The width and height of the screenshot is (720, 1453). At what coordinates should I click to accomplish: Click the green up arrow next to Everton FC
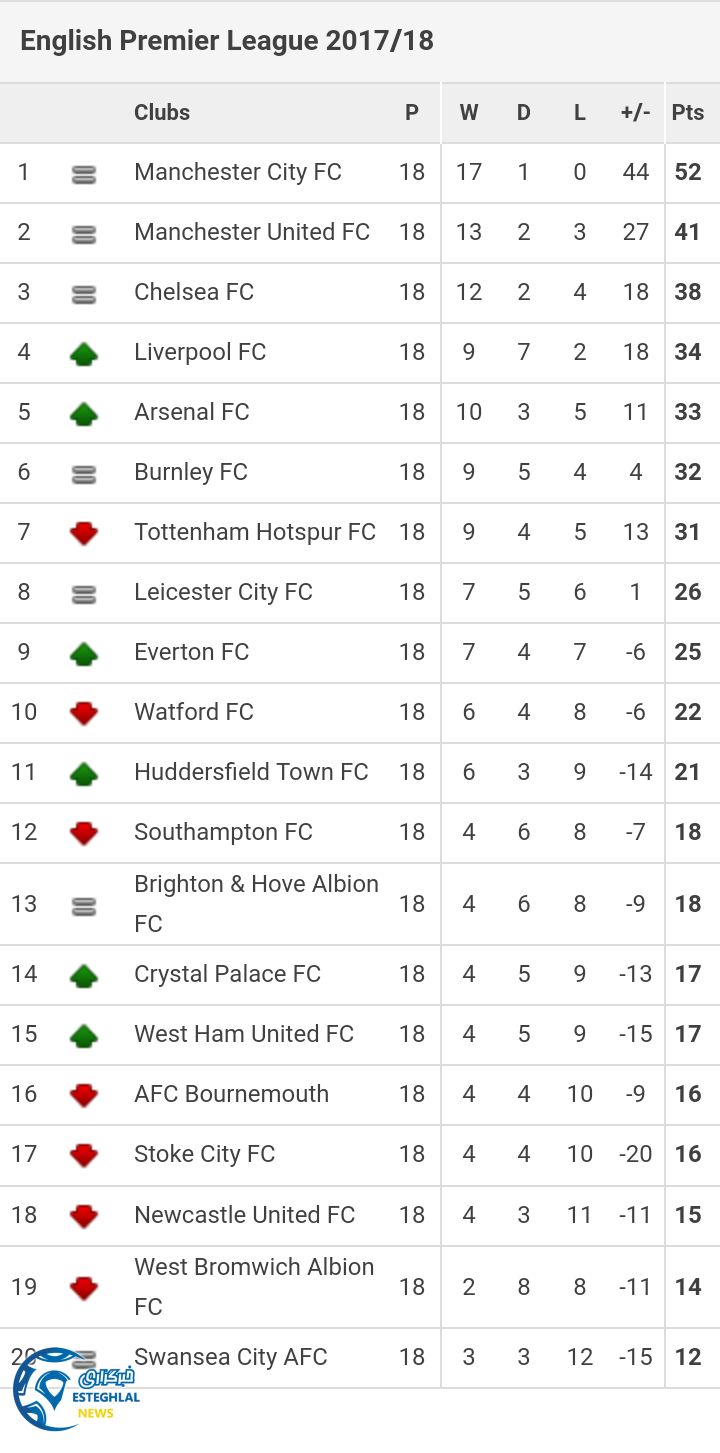pyautogui.click(x=84, y=654)
